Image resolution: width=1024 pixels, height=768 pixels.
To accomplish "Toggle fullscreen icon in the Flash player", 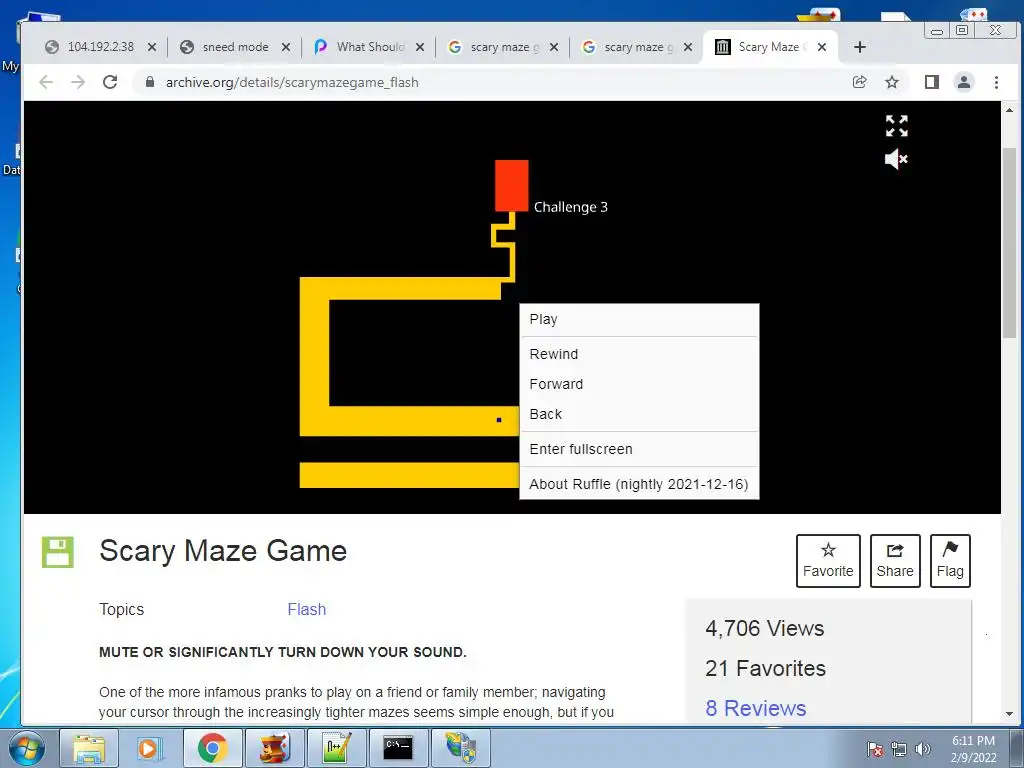I will click(x=897, y=125).
